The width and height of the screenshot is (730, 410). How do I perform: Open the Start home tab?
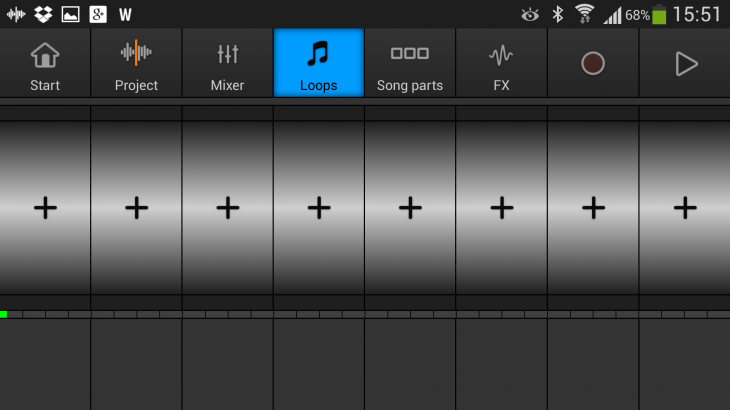pos(45,63)
